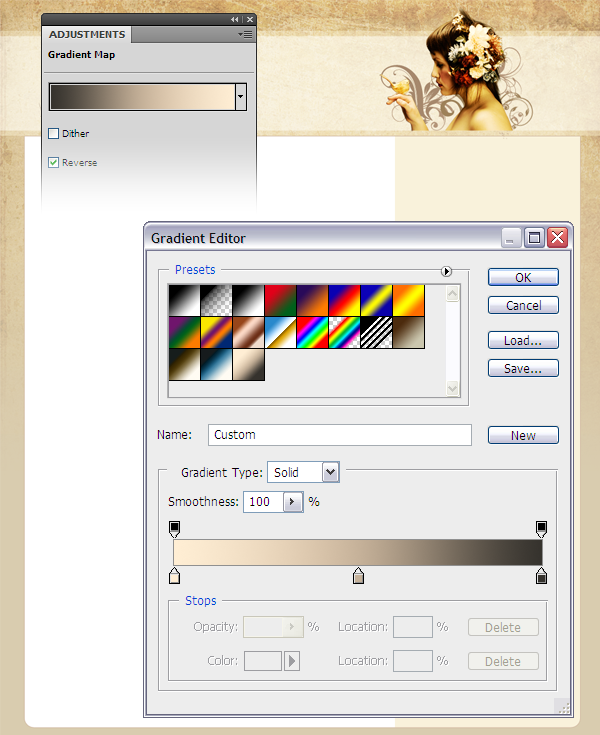Select the Transparent Rainbow preset
This screenshot has height=735, width=600.
(344, 332)
